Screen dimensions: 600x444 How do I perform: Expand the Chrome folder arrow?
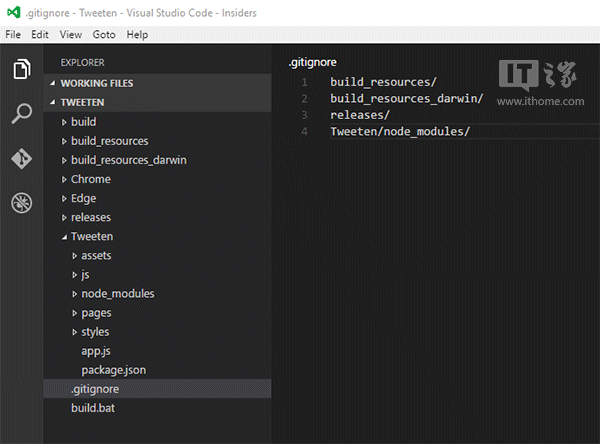(x=64, y=180)
